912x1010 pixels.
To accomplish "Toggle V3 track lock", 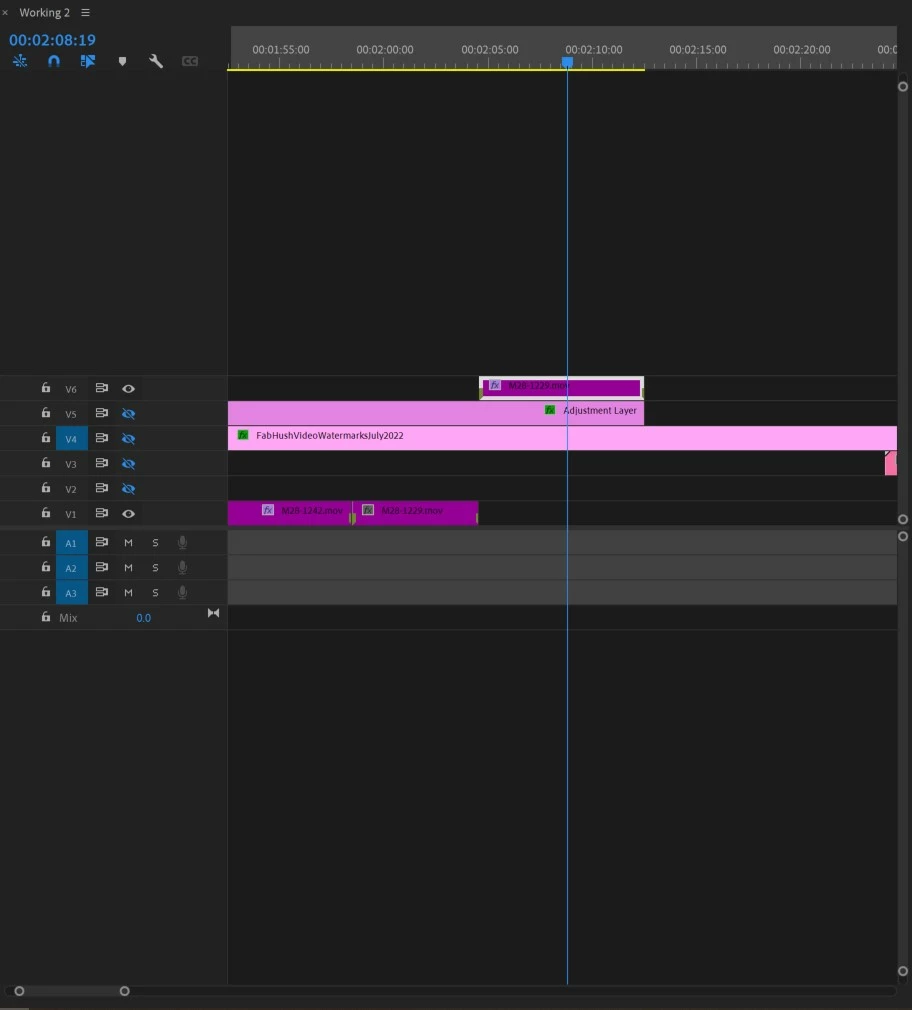I will click(46, 463).
